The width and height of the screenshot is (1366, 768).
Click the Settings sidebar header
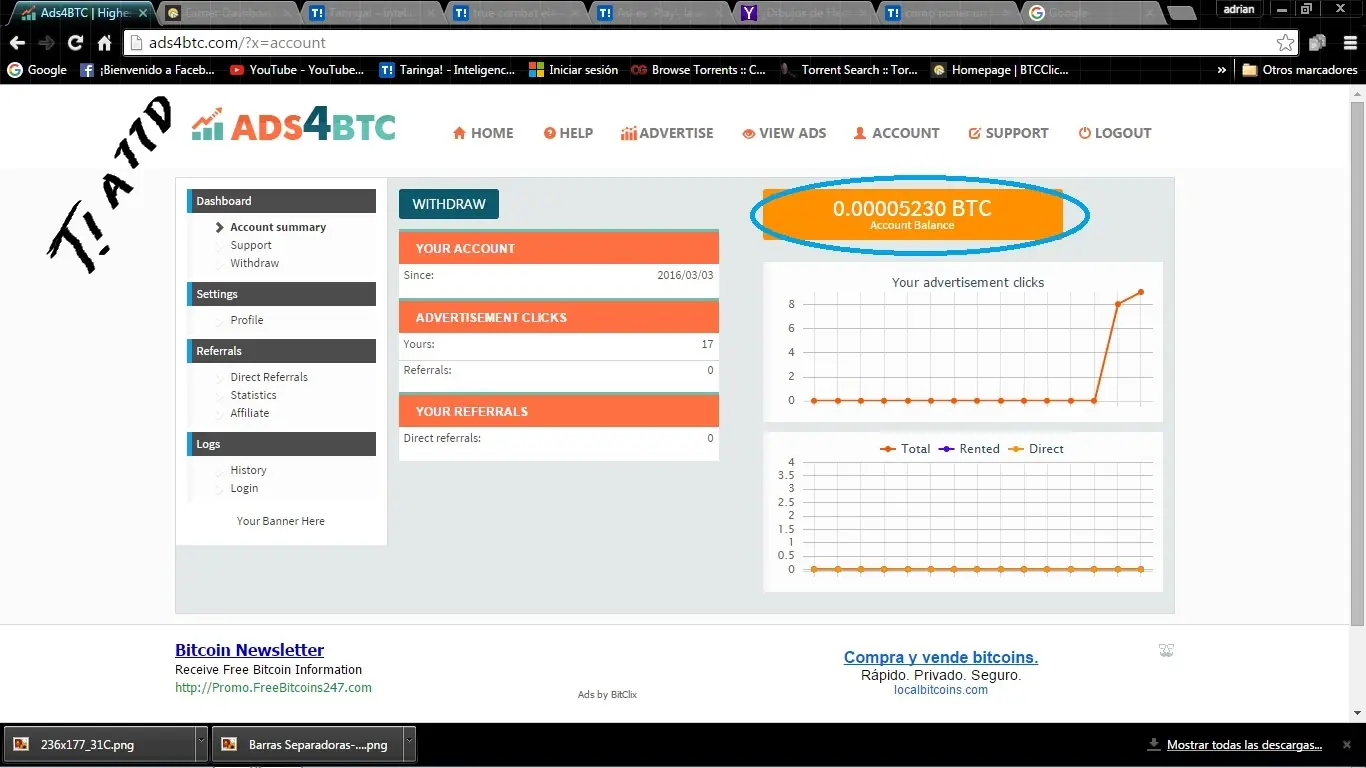click(x=281, y=294)
